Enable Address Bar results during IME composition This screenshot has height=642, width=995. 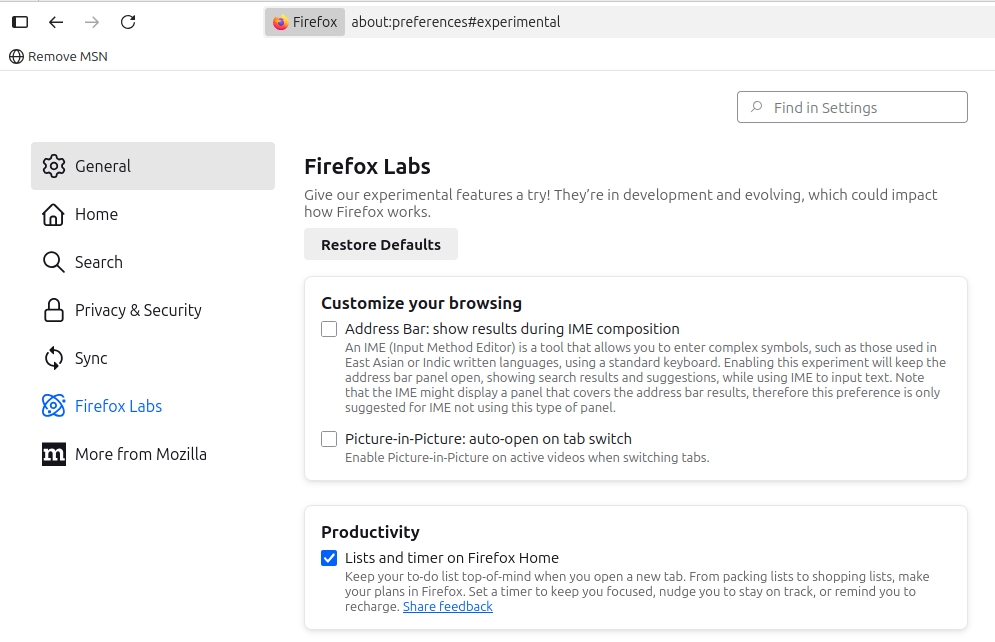tap(329, 328)
